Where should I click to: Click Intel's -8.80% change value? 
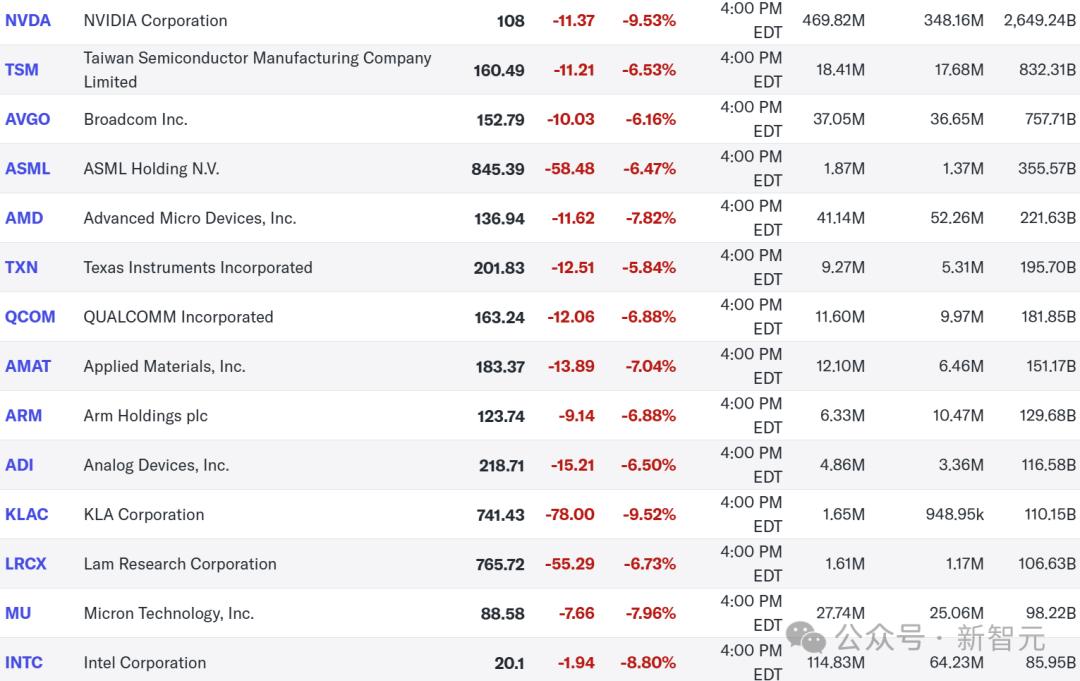[649, 662]
